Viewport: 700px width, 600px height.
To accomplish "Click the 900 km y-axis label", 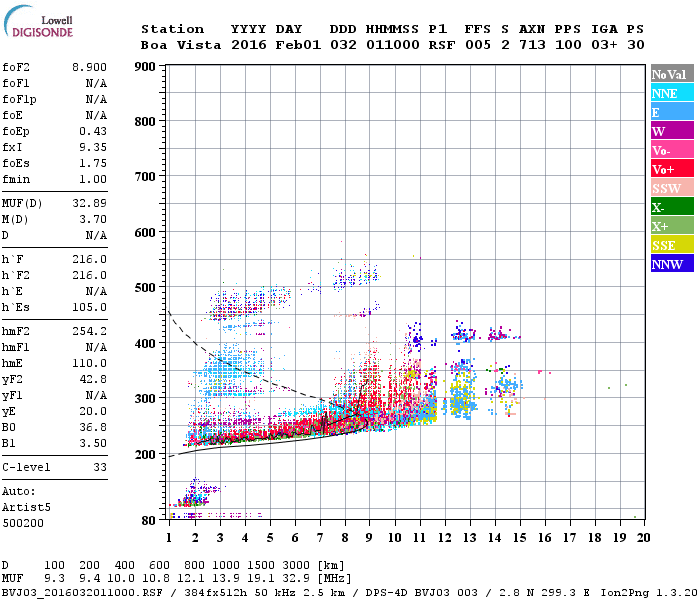I will coord(145,67).
